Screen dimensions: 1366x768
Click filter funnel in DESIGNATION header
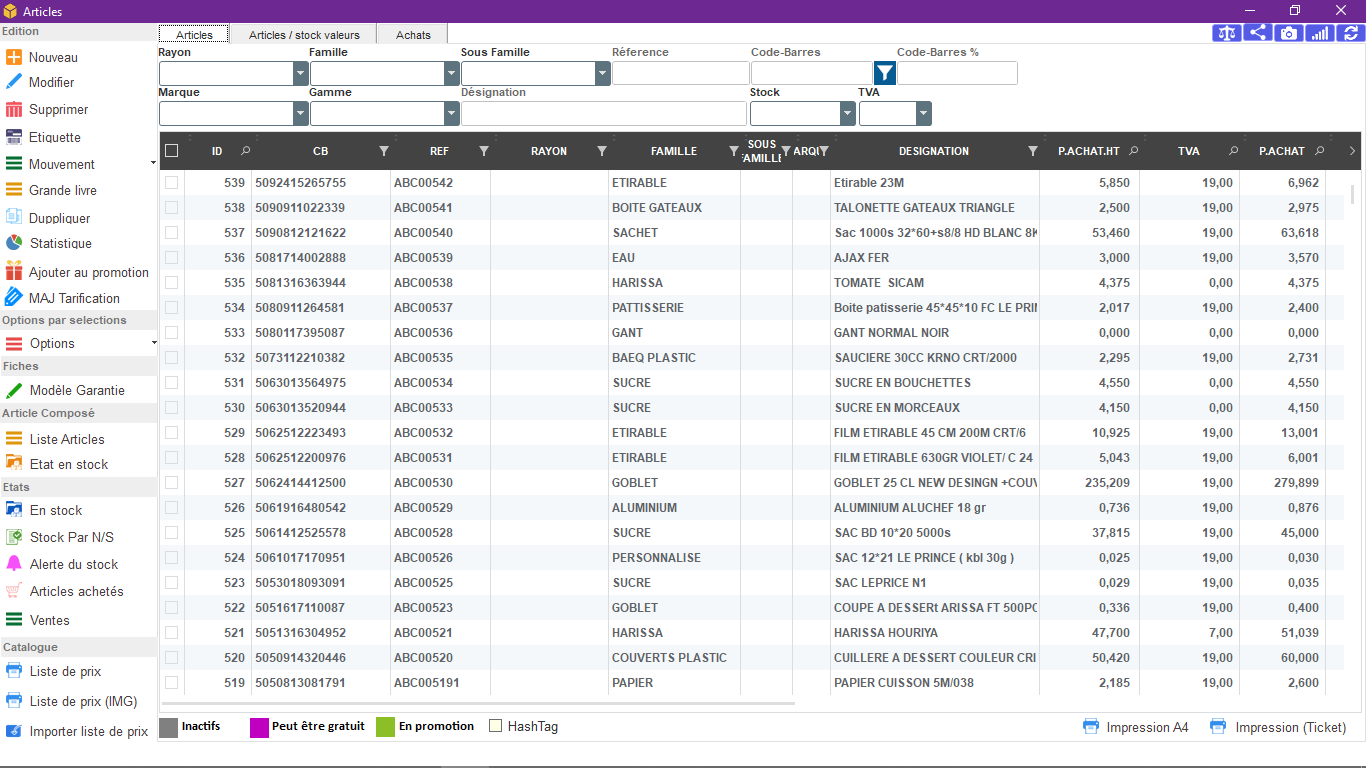click(1033, 151)
